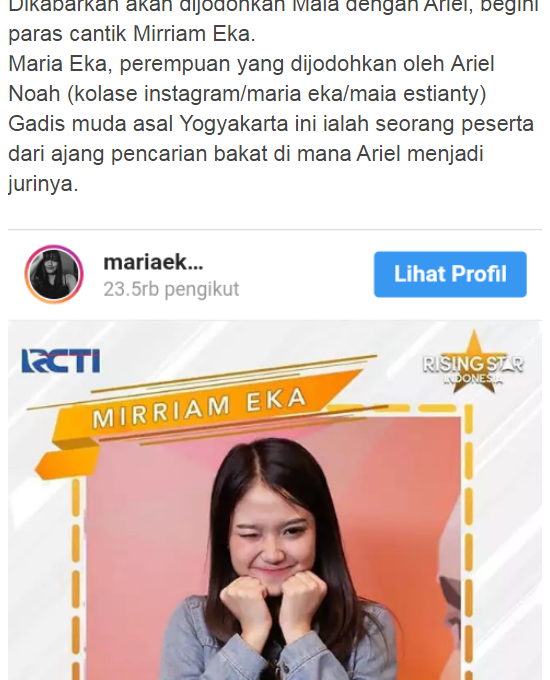Click the text paras cantik Mirriam Eka
Screen dimensions: 550x680
(132, 34)
